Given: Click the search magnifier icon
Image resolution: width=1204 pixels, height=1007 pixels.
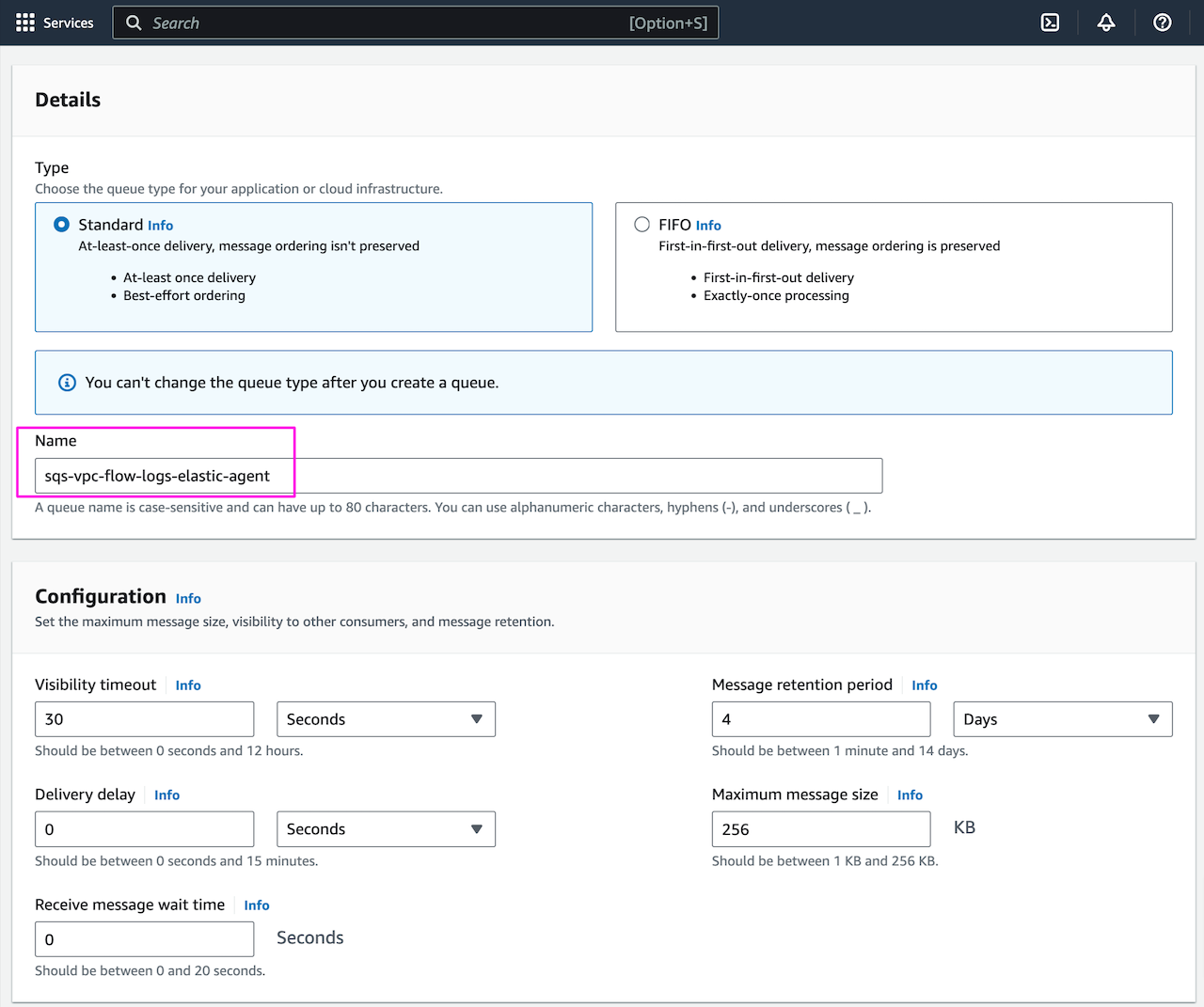Looking at the screenshot, I should tap(133, 23).
